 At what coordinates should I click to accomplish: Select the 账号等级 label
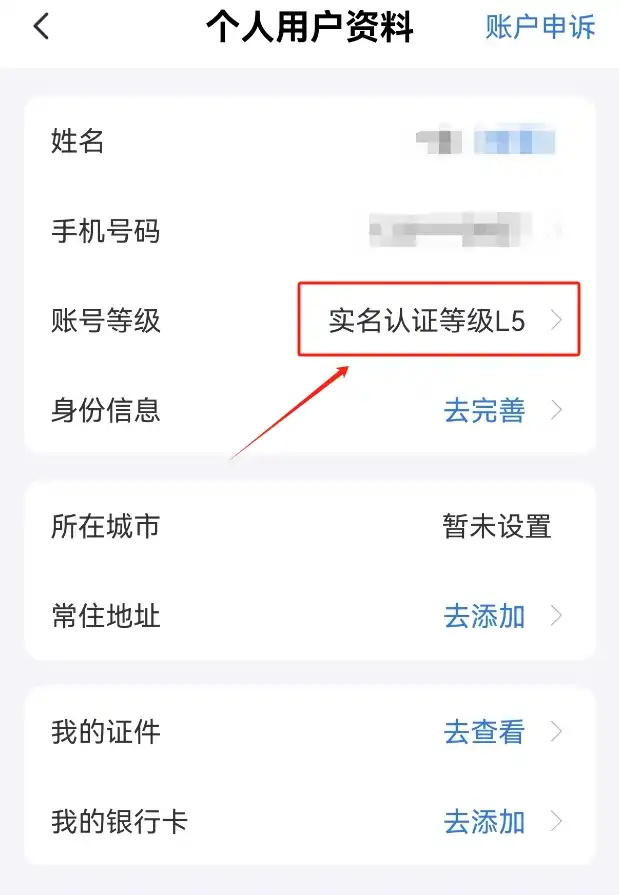[x=106, y=320]
